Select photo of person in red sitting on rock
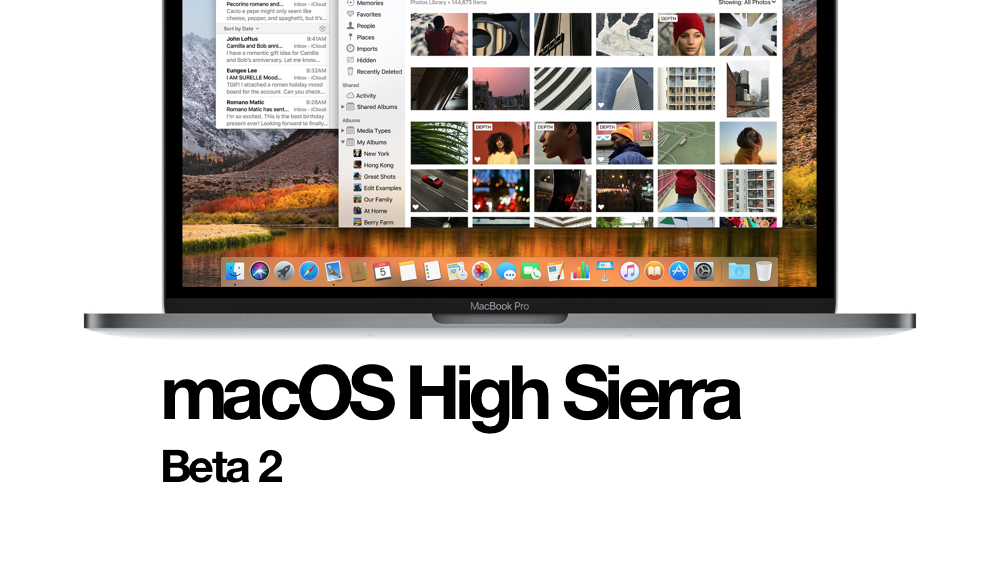The width and height of the screenshot is (1000, 561). (x=439, y=34)
